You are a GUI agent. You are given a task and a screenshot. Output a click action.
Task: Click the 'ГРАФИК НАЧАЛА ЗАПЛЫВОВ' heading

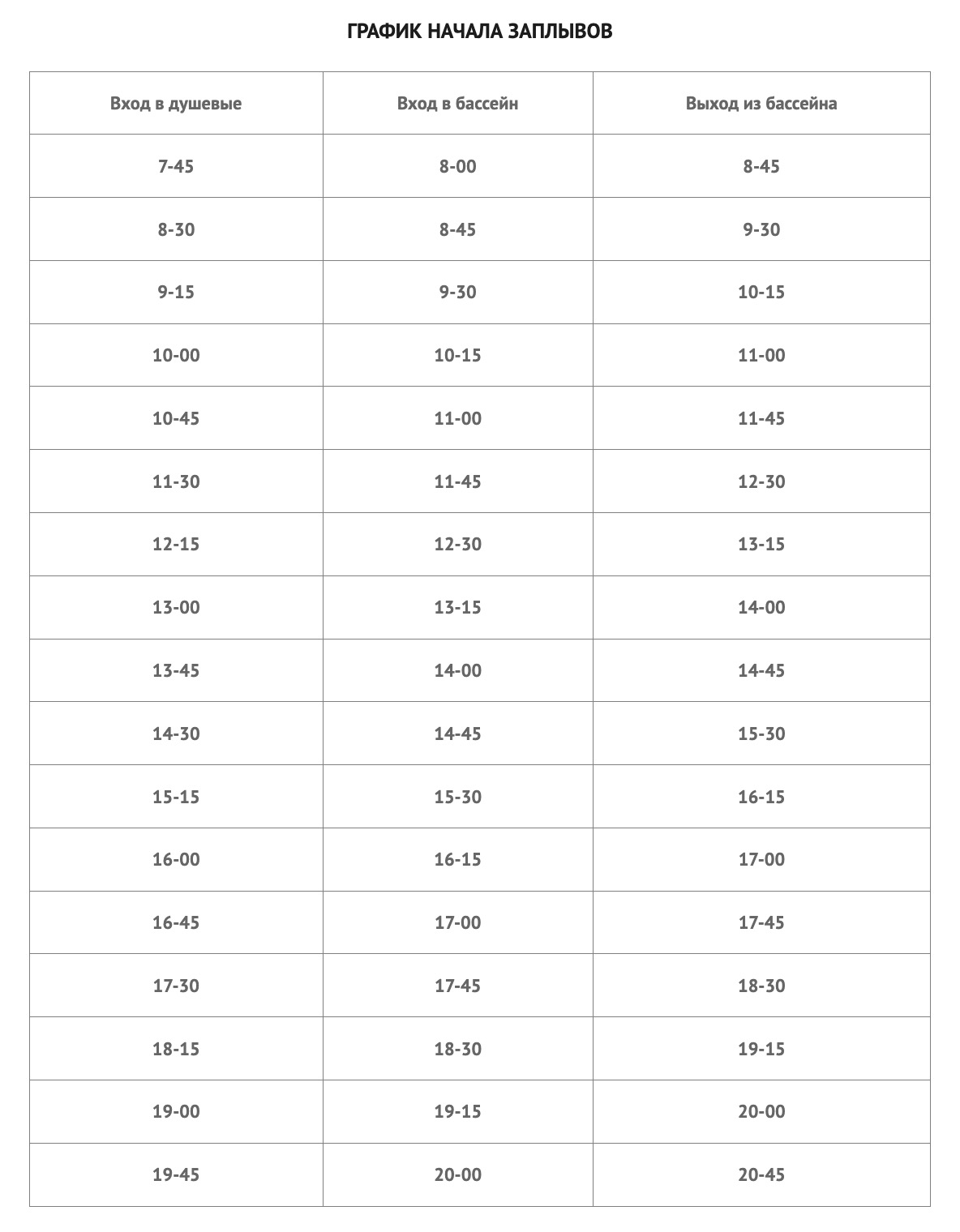[x=479, y=32]
